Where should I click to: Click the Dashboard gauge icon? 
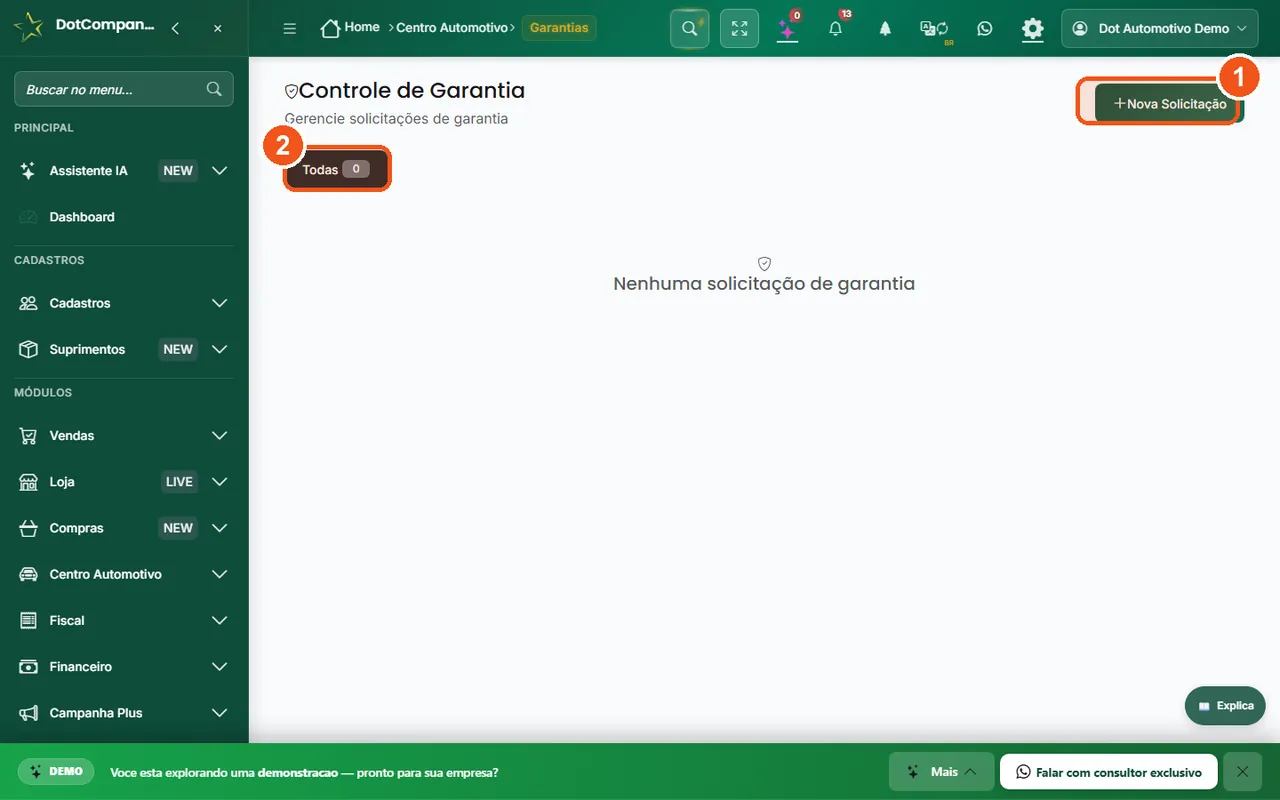pos(29,217)
